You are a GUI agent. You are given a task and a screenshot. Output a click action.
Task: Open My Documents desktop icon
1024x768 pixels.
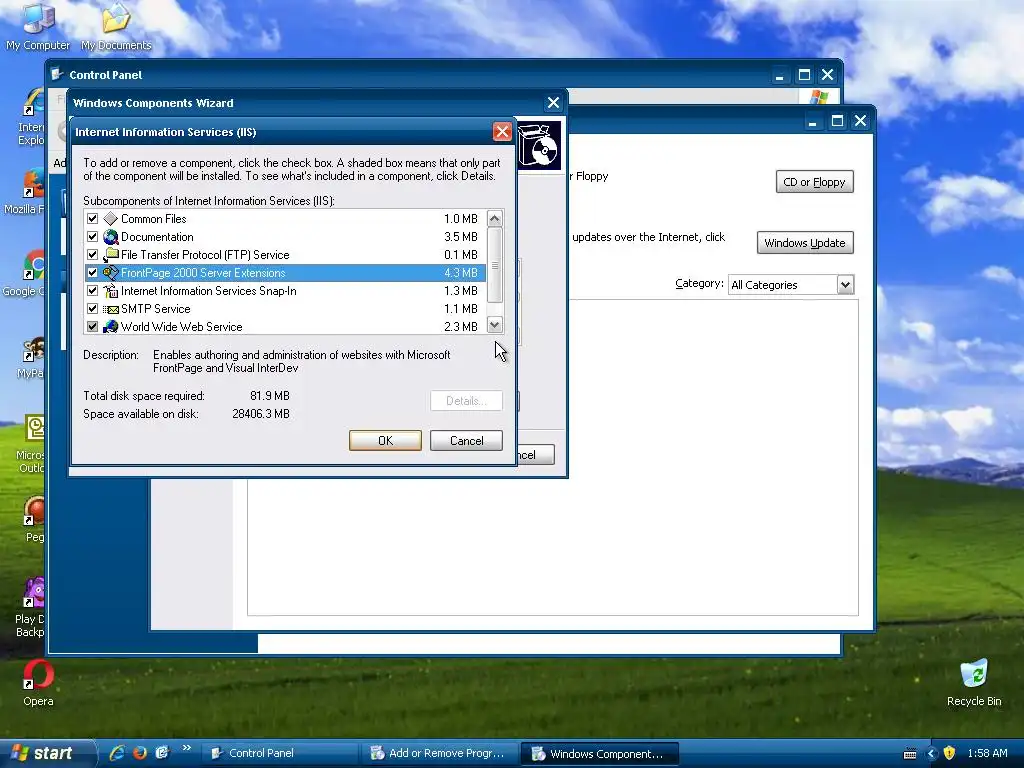(116, 26)
